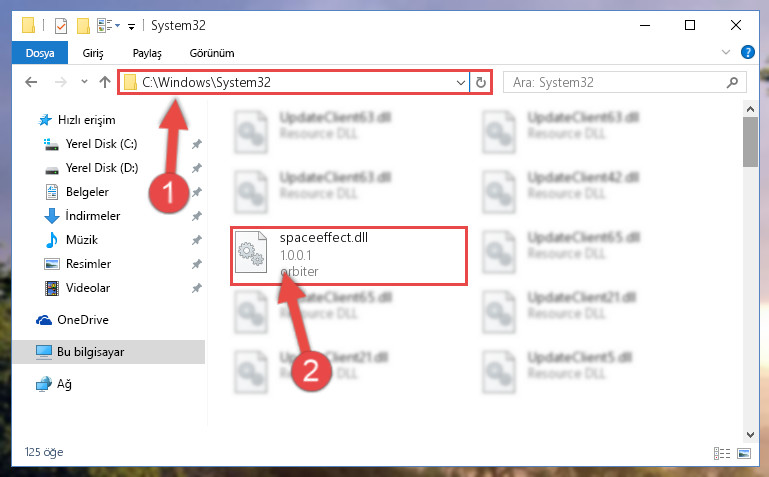Switch to large thumbnails view icon
This screenshot has width=769, height=477.
click(x=744, y=453)
